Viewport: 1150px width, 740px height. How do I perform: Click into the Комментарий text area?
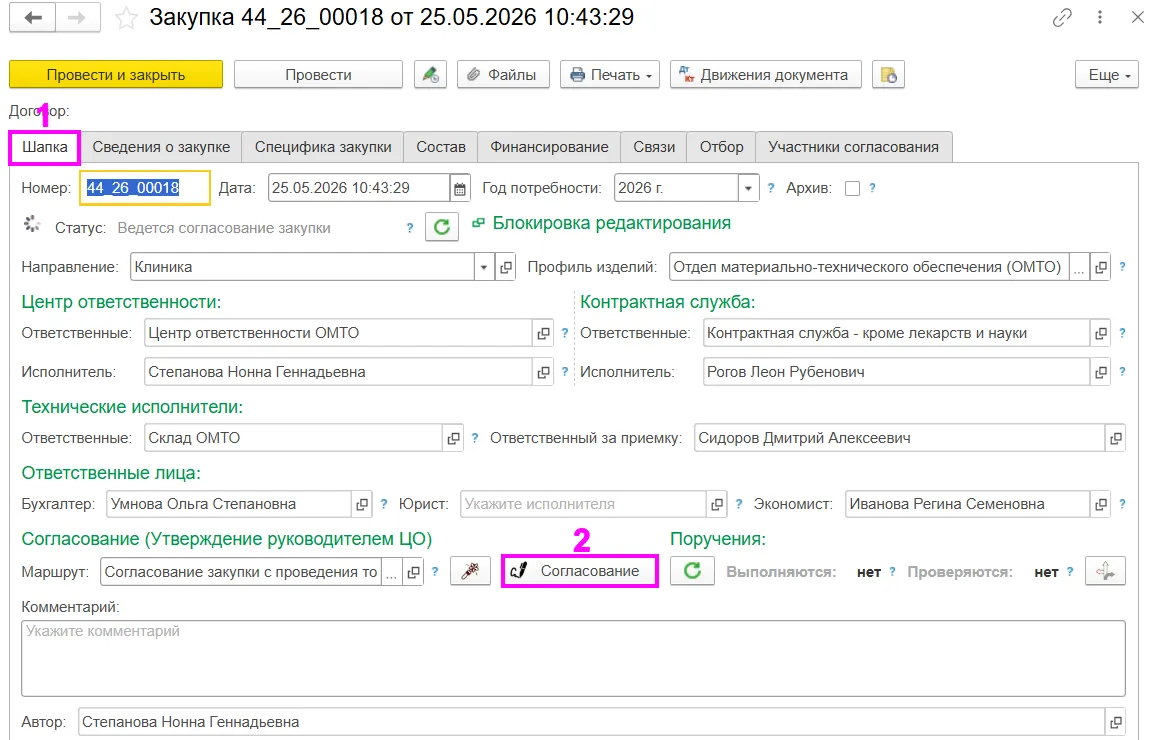(x=574, y=659)
